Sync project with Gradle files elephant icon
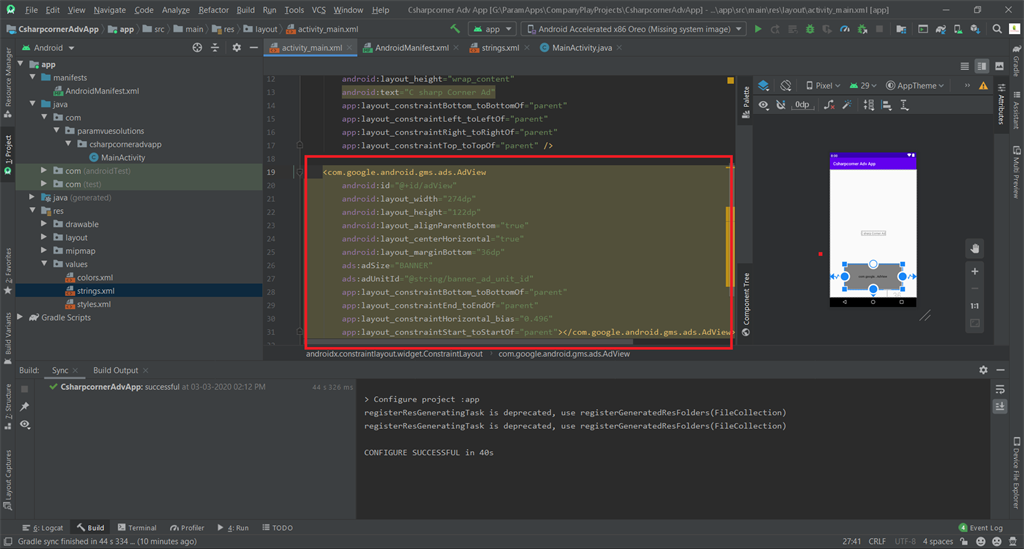The image size is (1024, 549). [940, 29]
